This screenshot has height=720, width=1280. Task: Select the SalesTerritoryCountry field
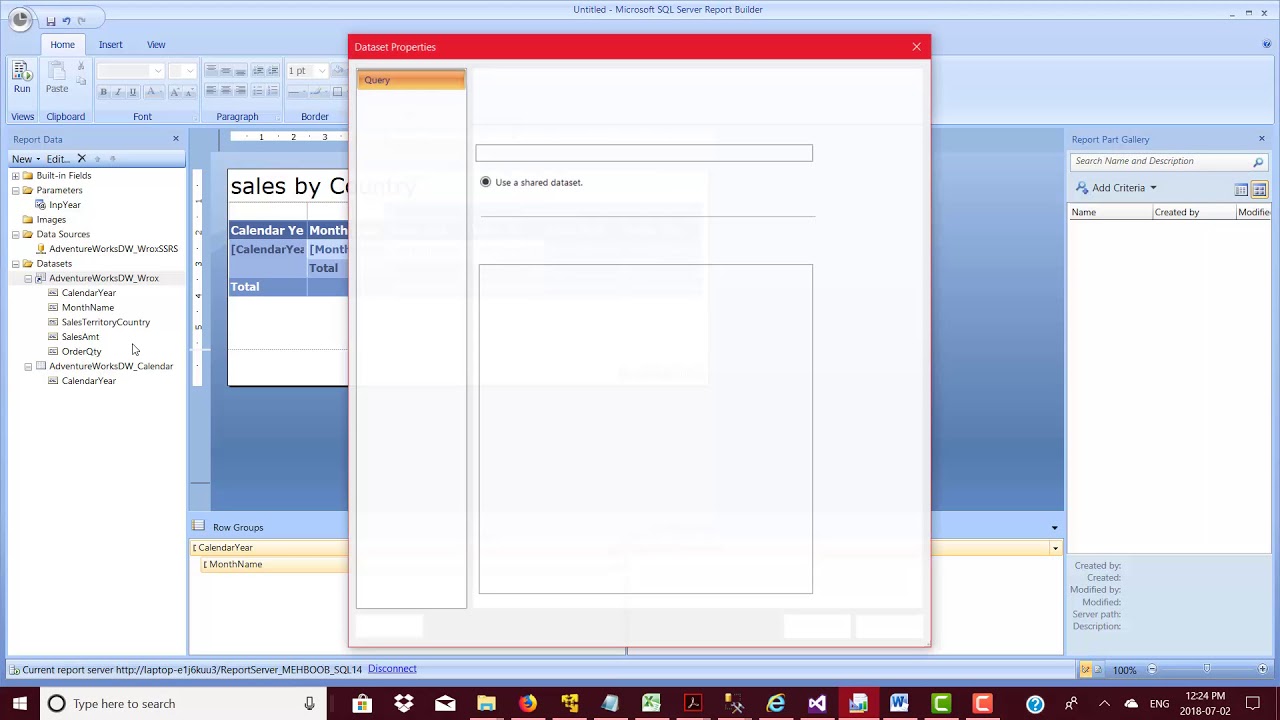105,322
